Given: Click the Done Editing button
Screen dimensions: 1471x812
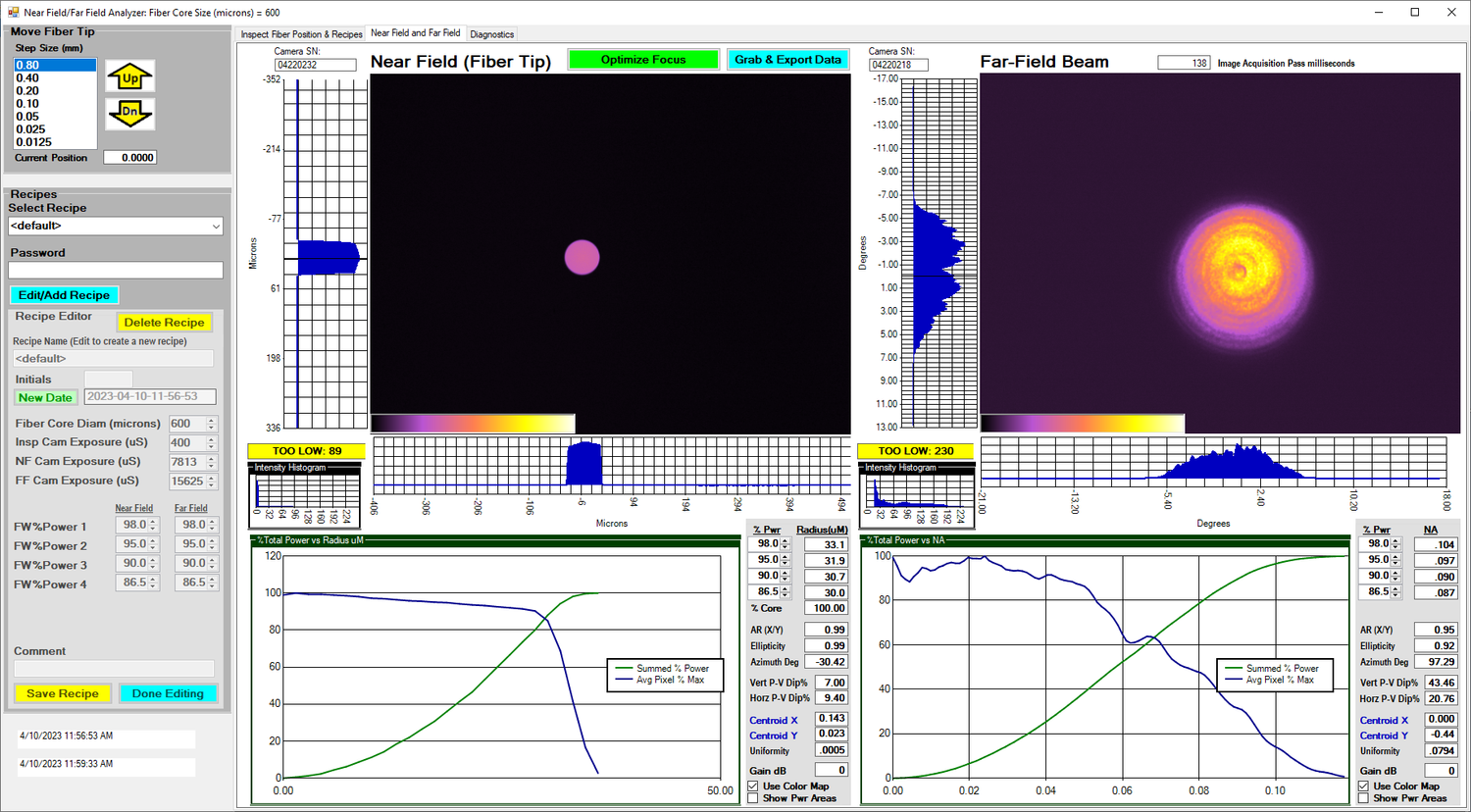Looking at the screenshot, I should 168,693.
